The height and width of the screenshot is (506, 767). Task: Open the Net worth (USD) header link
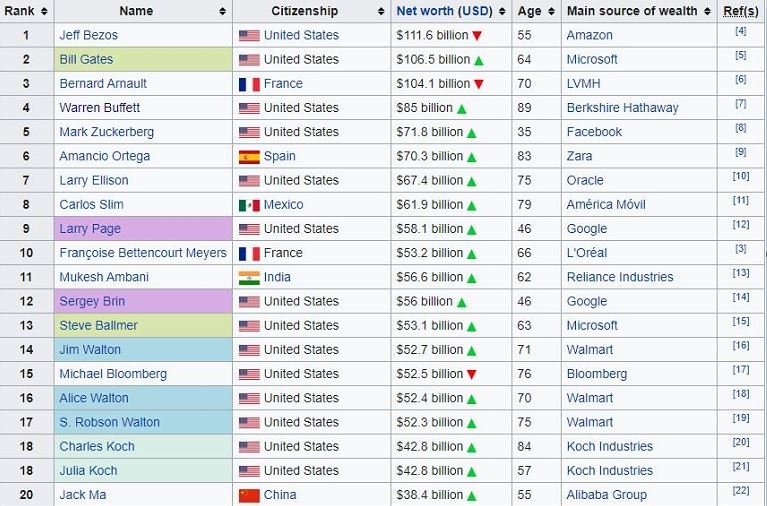tap(445, 11)
